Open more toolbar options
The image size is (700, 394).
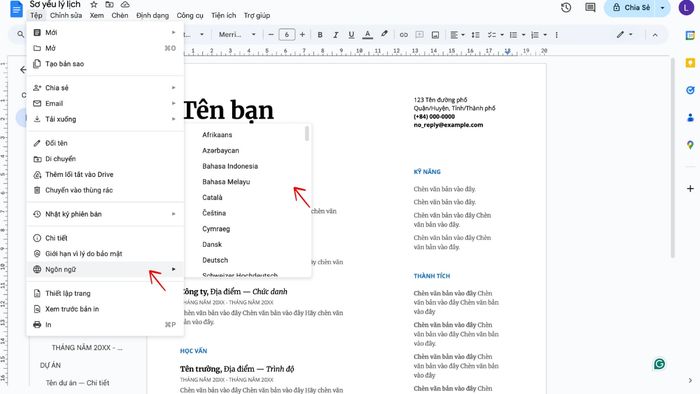(x=556, y=34)
